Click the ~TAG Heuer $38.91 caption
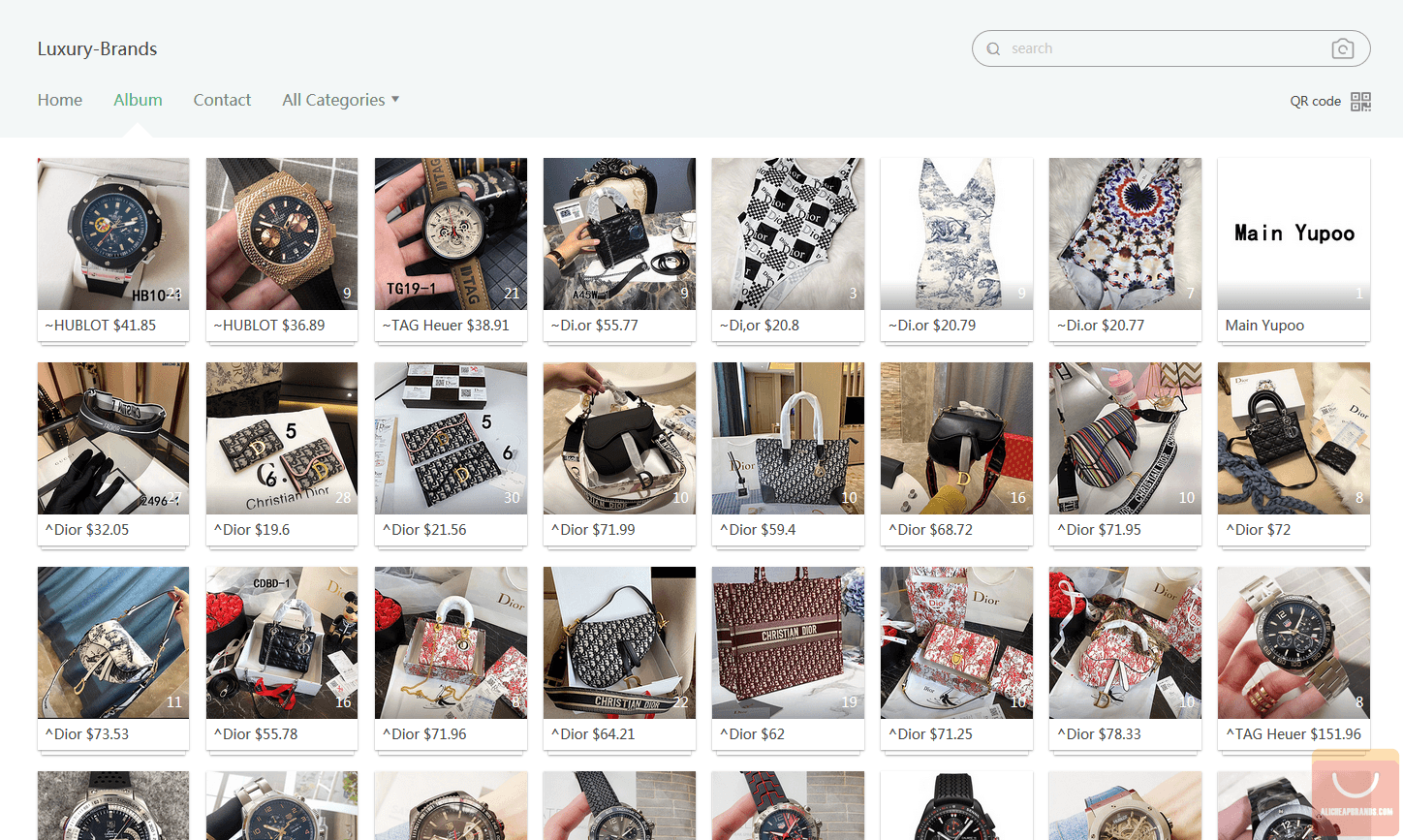This screenshot has width=1403, height=840. 446,326
